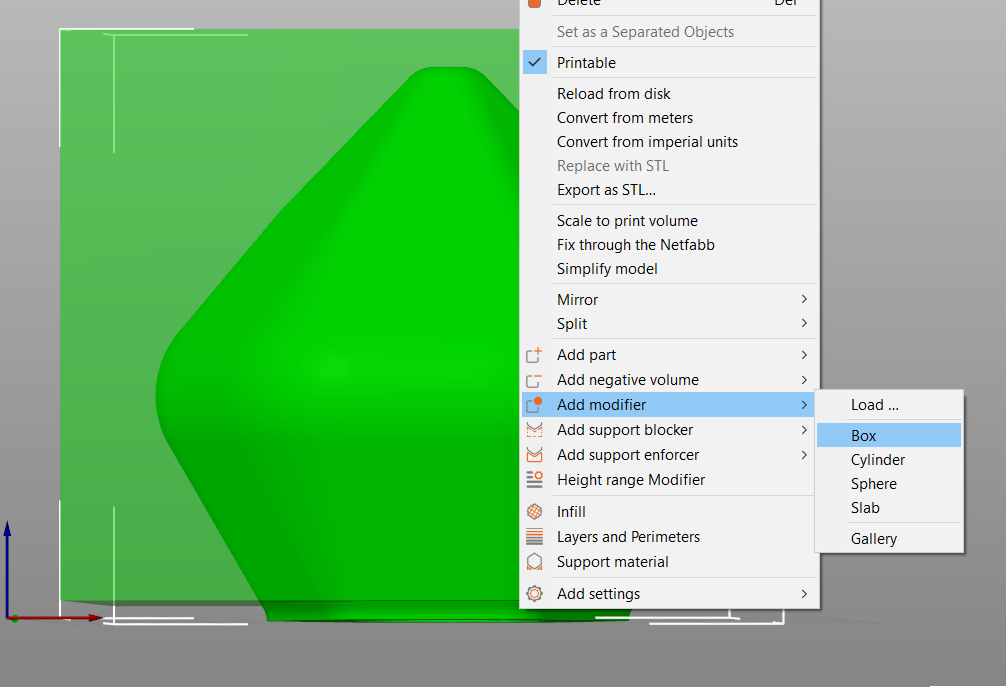The image size is (1006, 687).
Task: Click Scale to print volume
Action: pos(627,220)
